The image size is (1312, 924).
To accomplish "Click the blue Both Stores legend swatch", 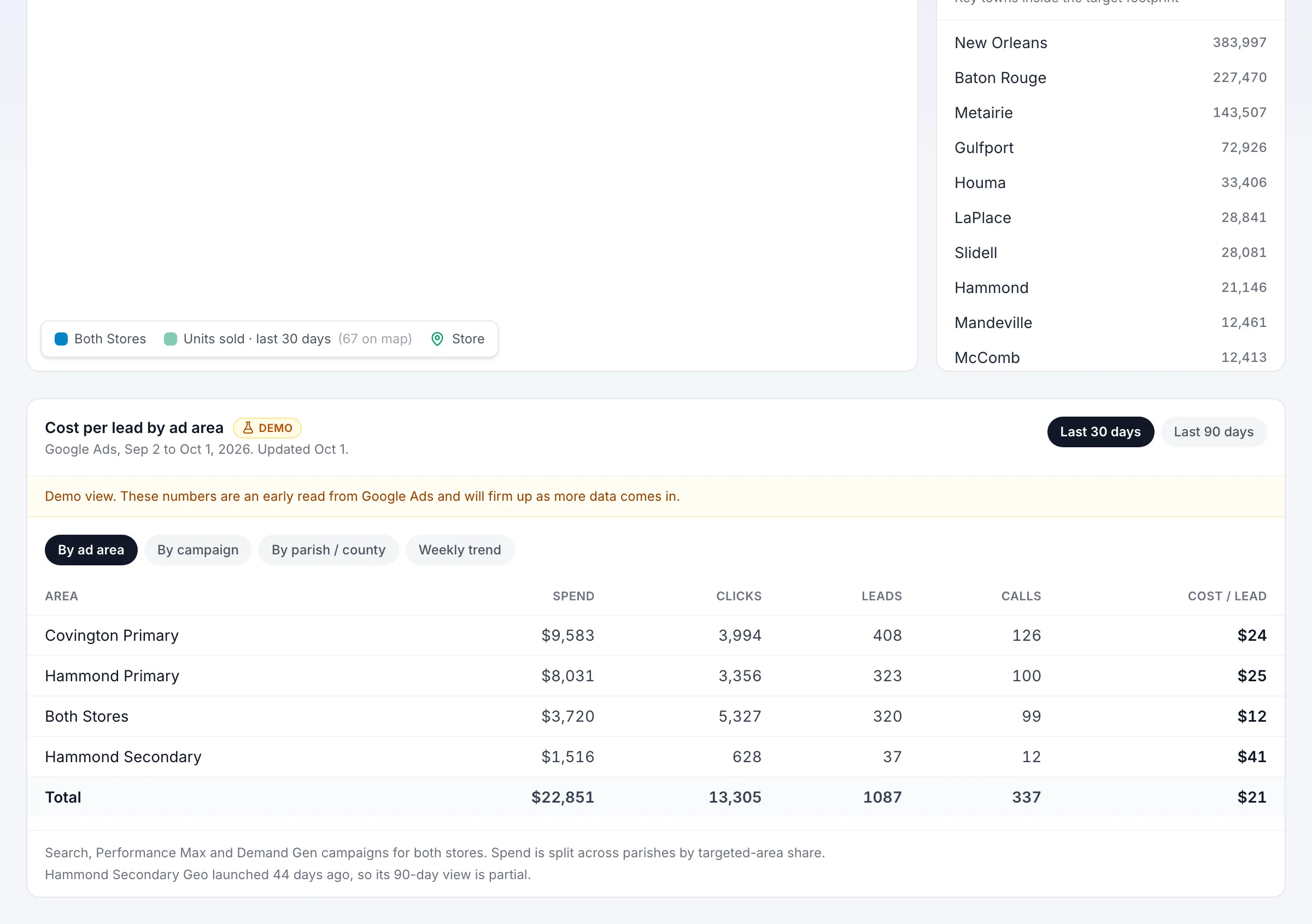I will coord(61,339).
